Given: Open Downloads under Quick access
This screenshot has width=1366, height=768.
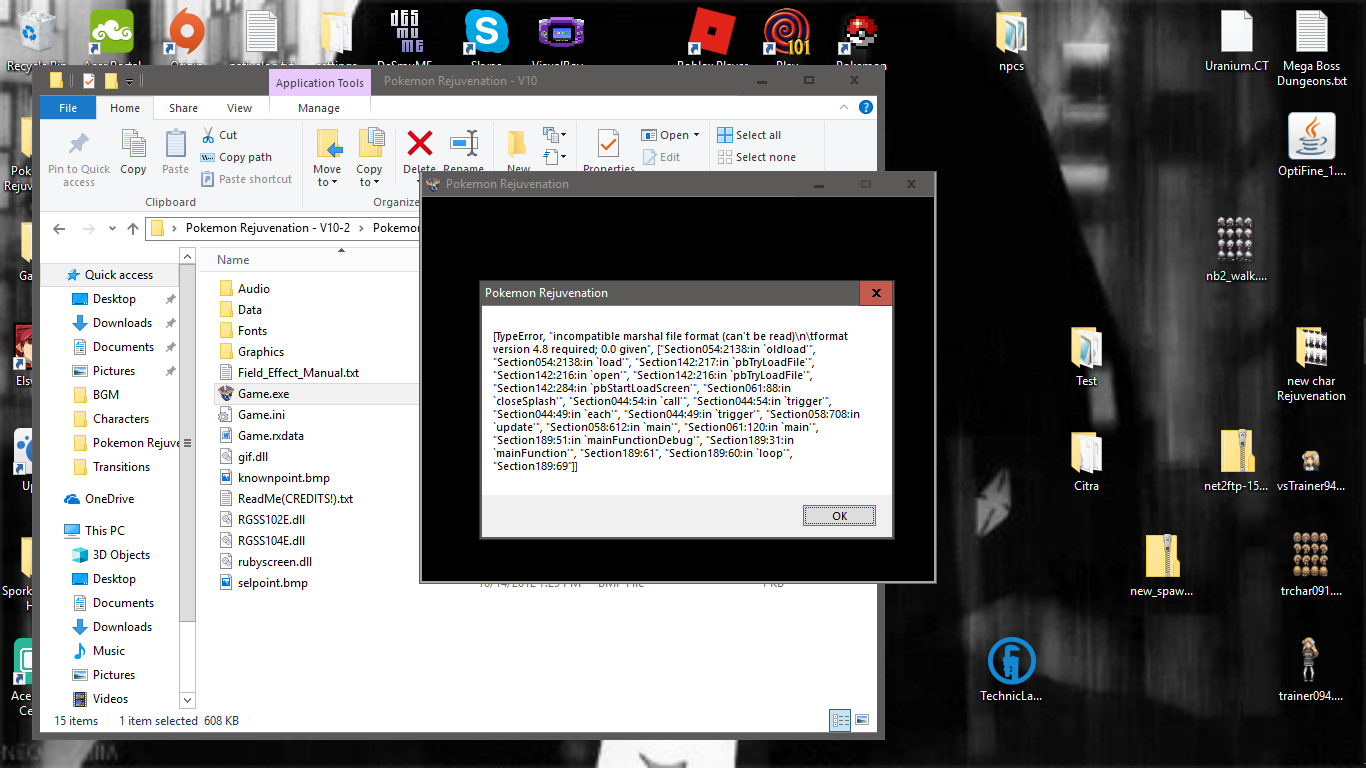Looking at the screenshot, I should (x=122, y=323).
